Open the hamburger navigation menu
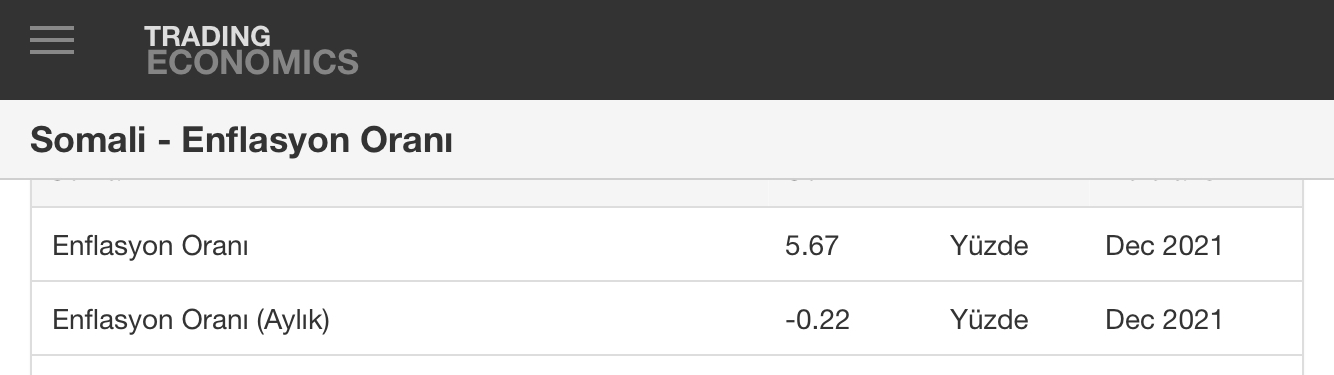Screen dimensions: 1334x375 [52, 40]
